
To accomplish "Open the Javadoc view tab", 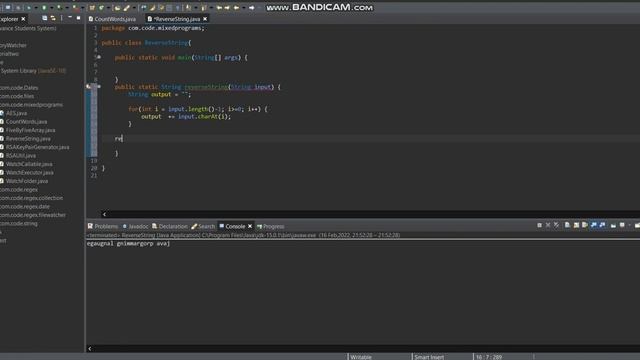I will click(x=136, y=226).
